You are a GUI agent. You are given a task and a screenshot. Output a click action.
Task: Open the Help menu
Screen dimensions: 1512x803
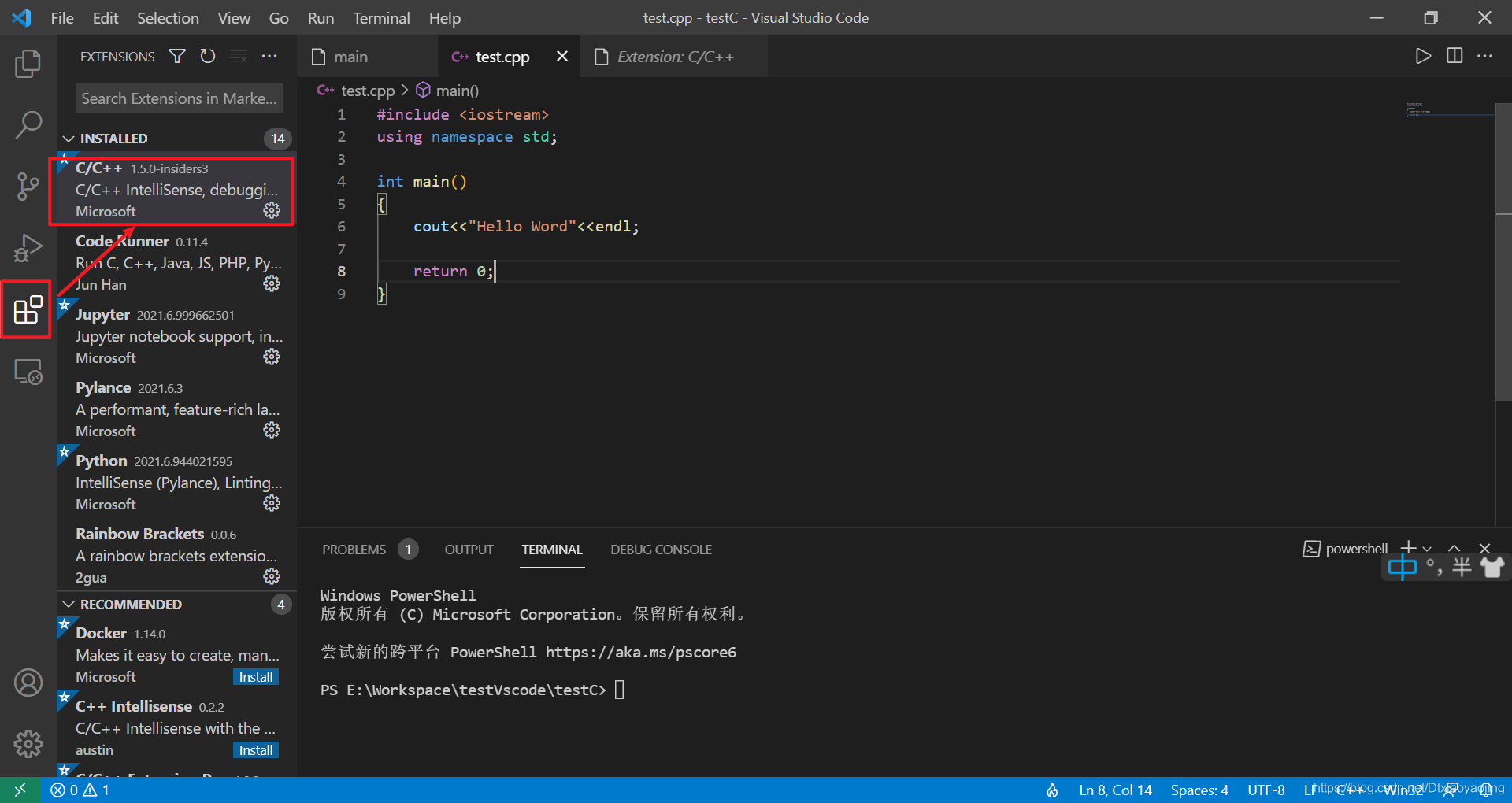445,18
